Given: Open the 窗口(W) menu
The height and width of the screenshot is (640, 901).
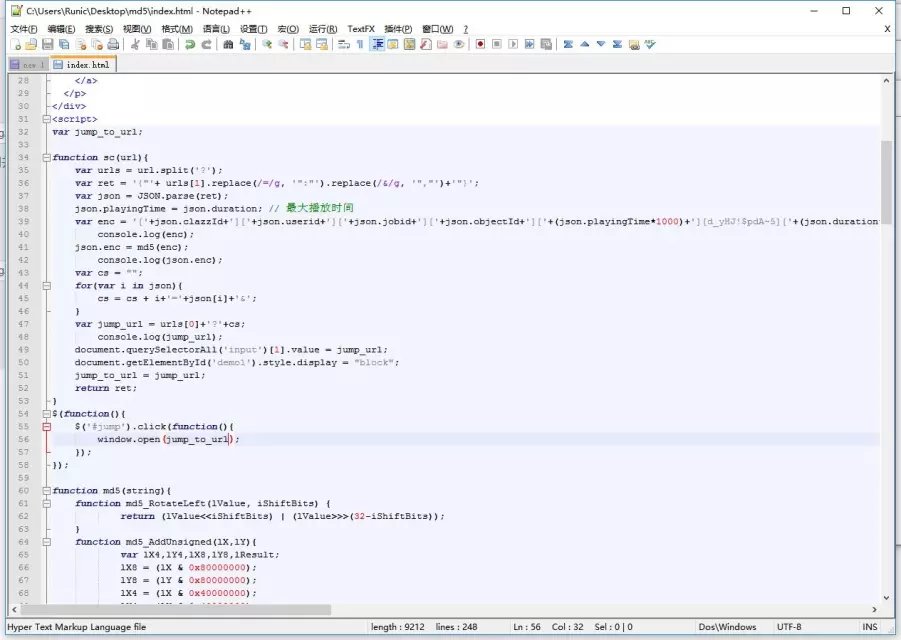Looking at the screenshot, I should coord(437,29).
